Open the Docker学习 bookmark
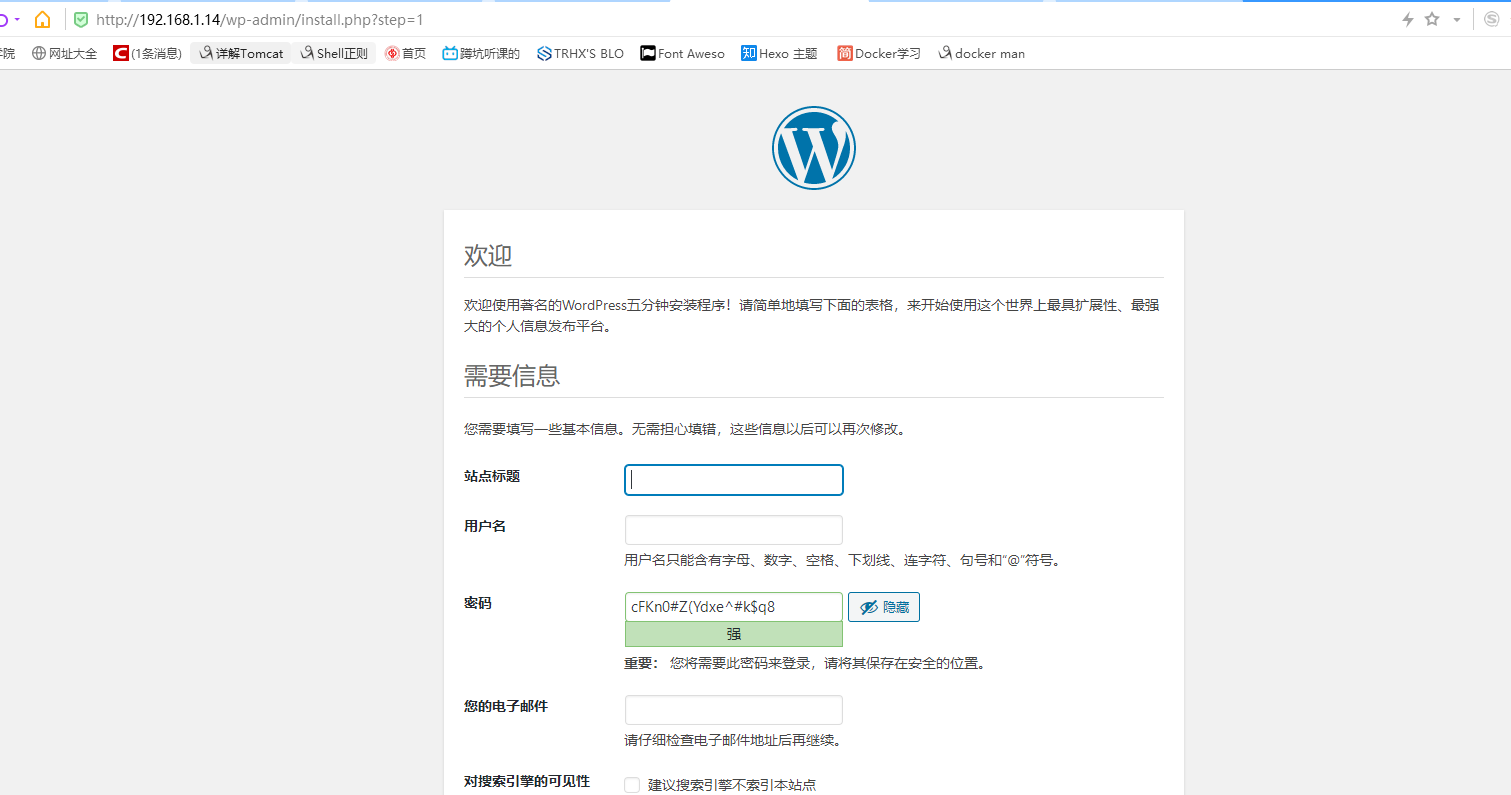Viewport: 1511px width, 795px height. tap(879, 53)
